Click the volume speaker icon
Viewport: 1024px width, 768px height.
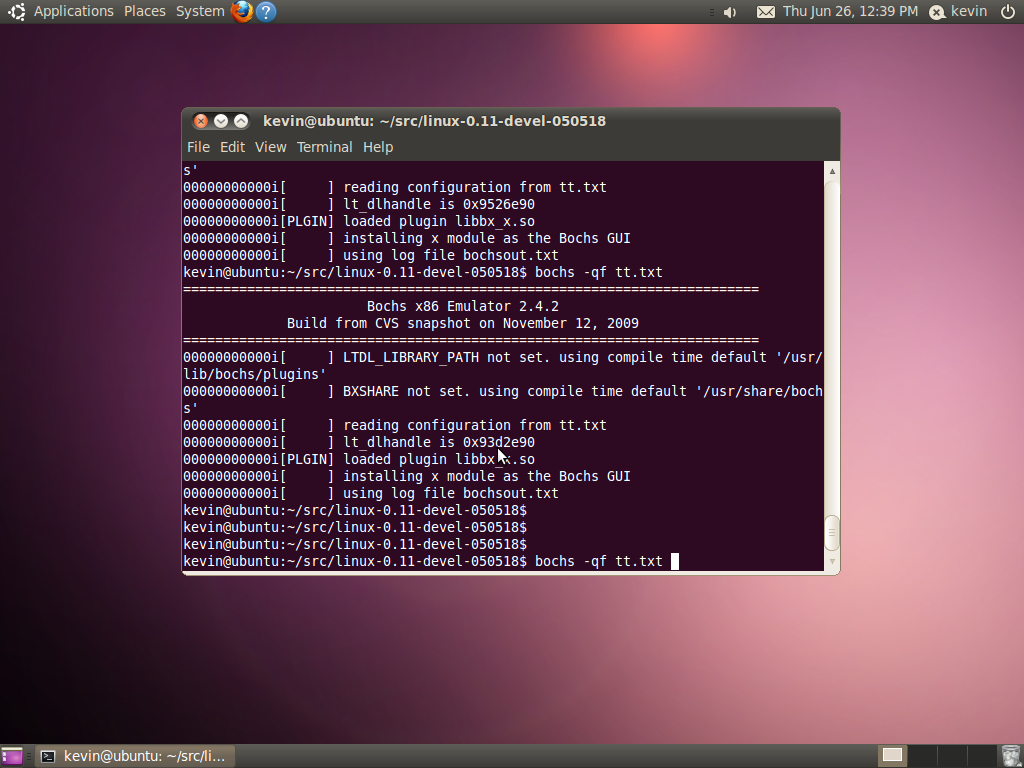pos(730,12)
